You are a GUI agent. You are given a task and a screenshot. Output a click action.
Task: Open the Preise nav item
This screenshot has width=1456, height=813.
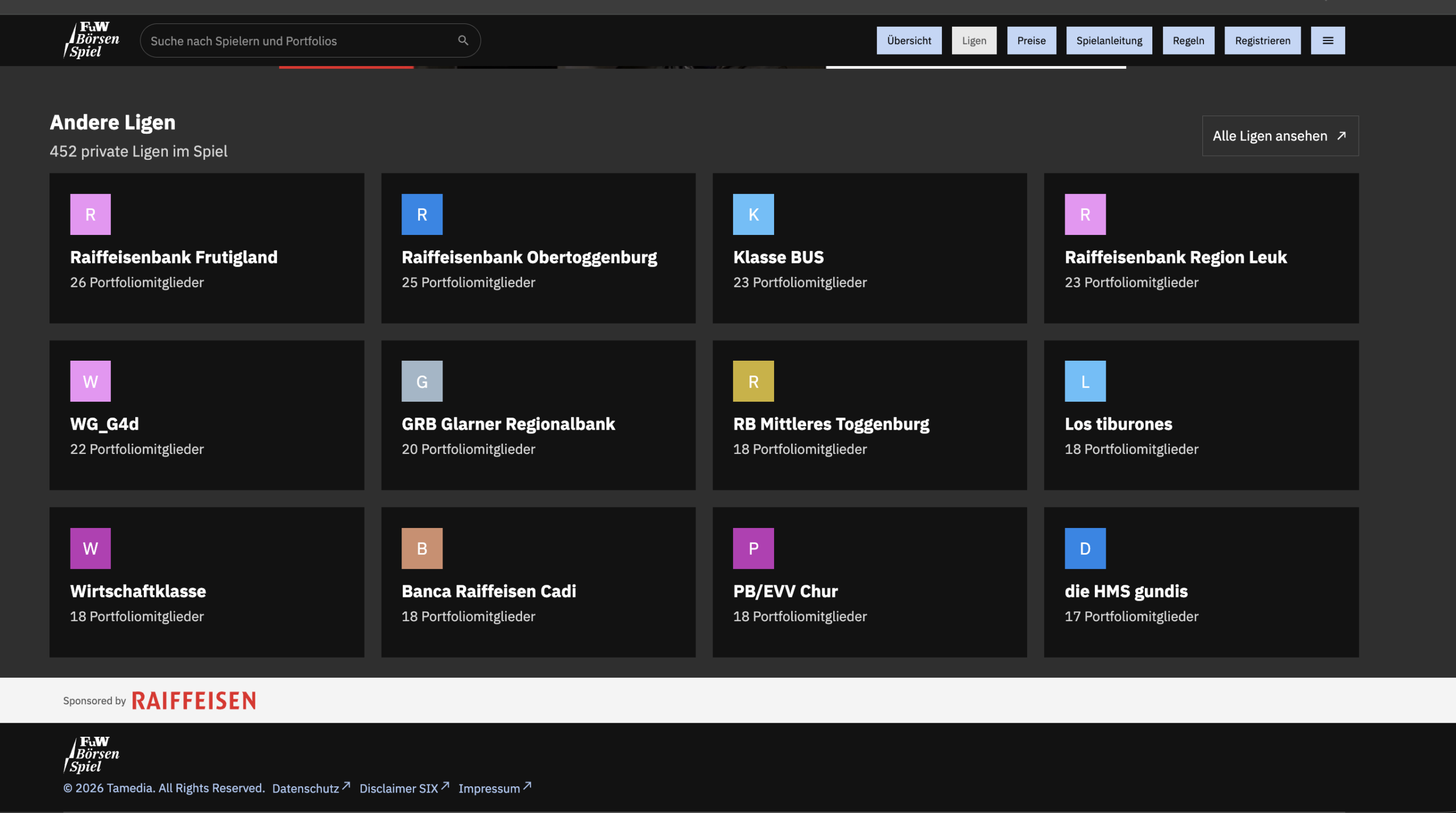point(1031,40)
